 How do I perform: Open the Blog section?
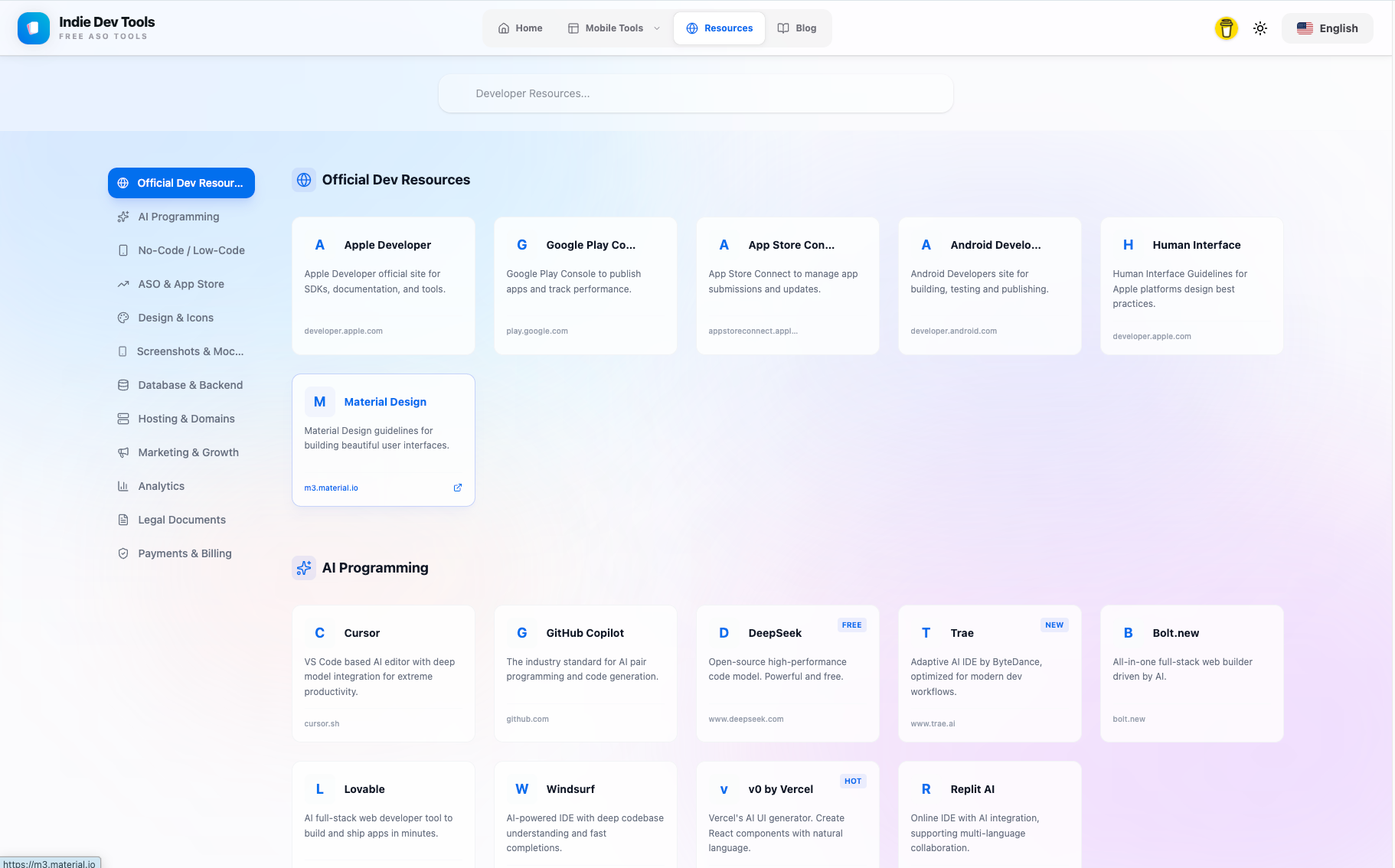coord(796,28)
